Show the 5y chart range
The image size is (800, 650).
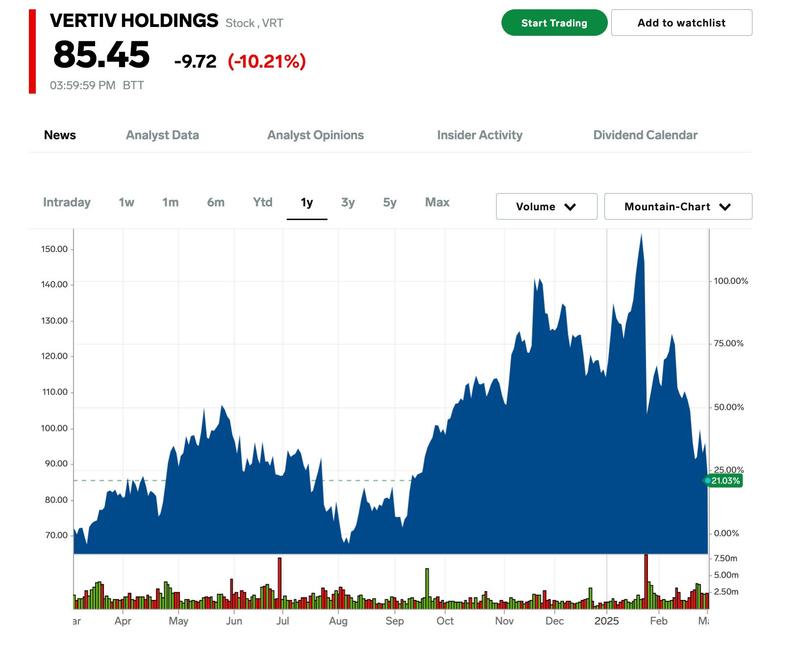point(389,202)
